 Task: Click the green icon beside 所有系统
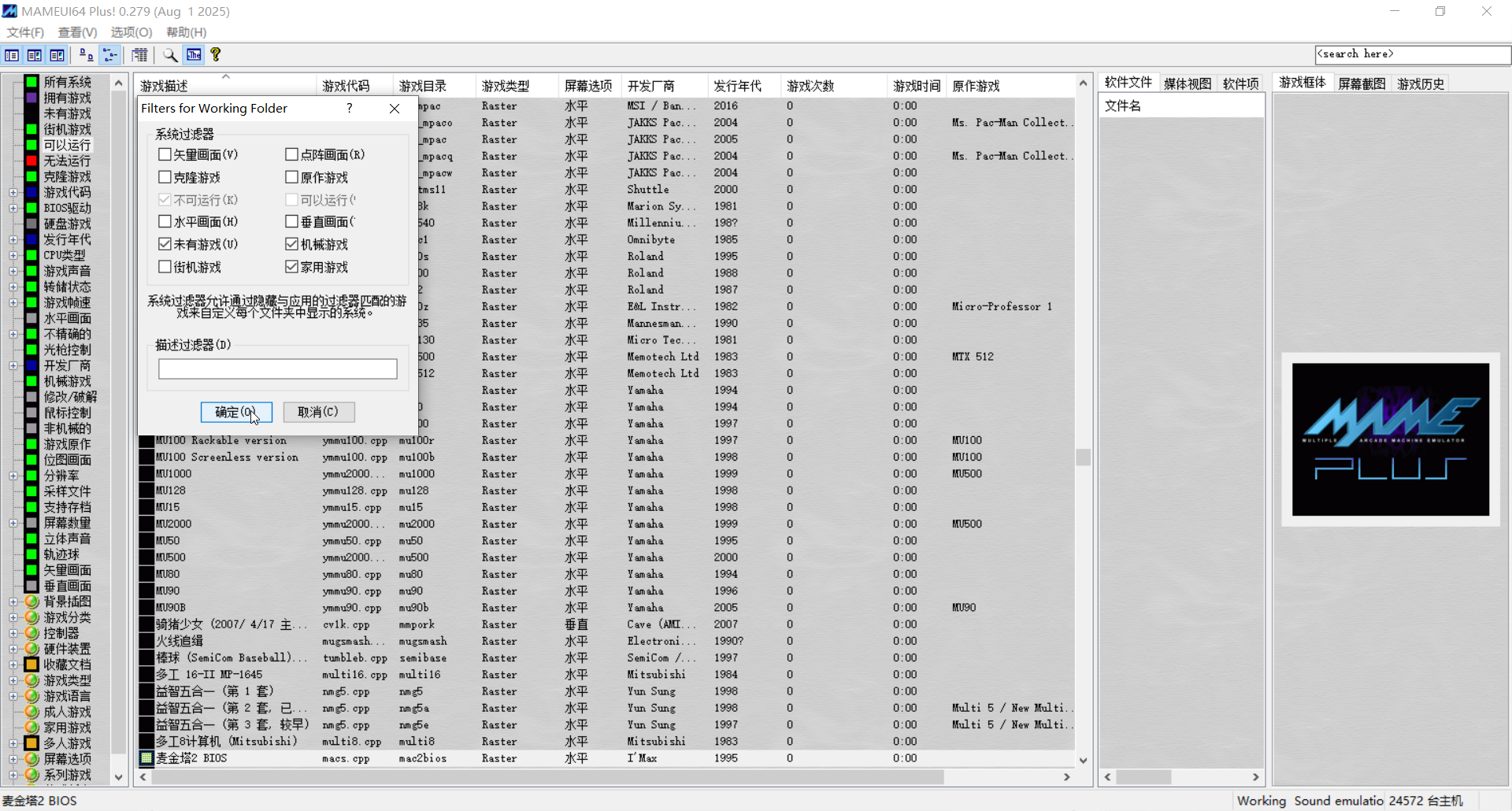click(31, 82)
